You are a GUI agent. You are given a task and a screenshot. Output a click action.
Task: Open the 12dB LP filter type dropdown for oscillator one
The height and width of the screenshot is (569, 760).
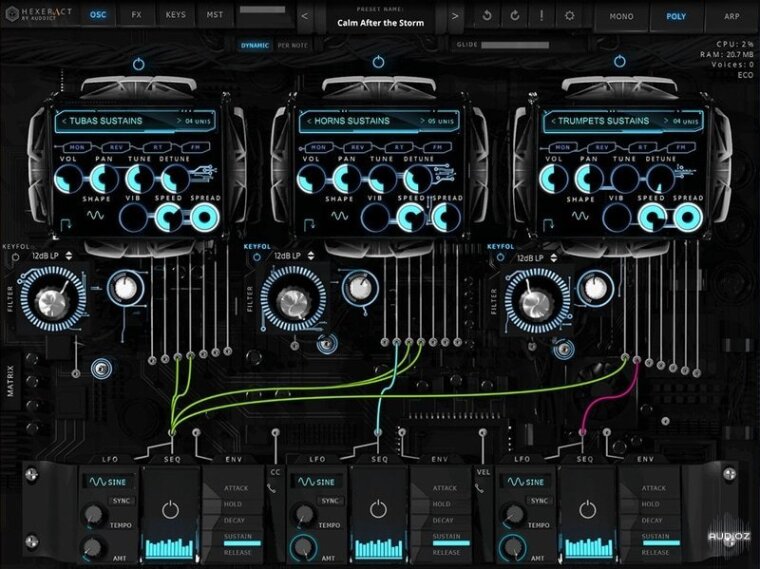(53, 257)
